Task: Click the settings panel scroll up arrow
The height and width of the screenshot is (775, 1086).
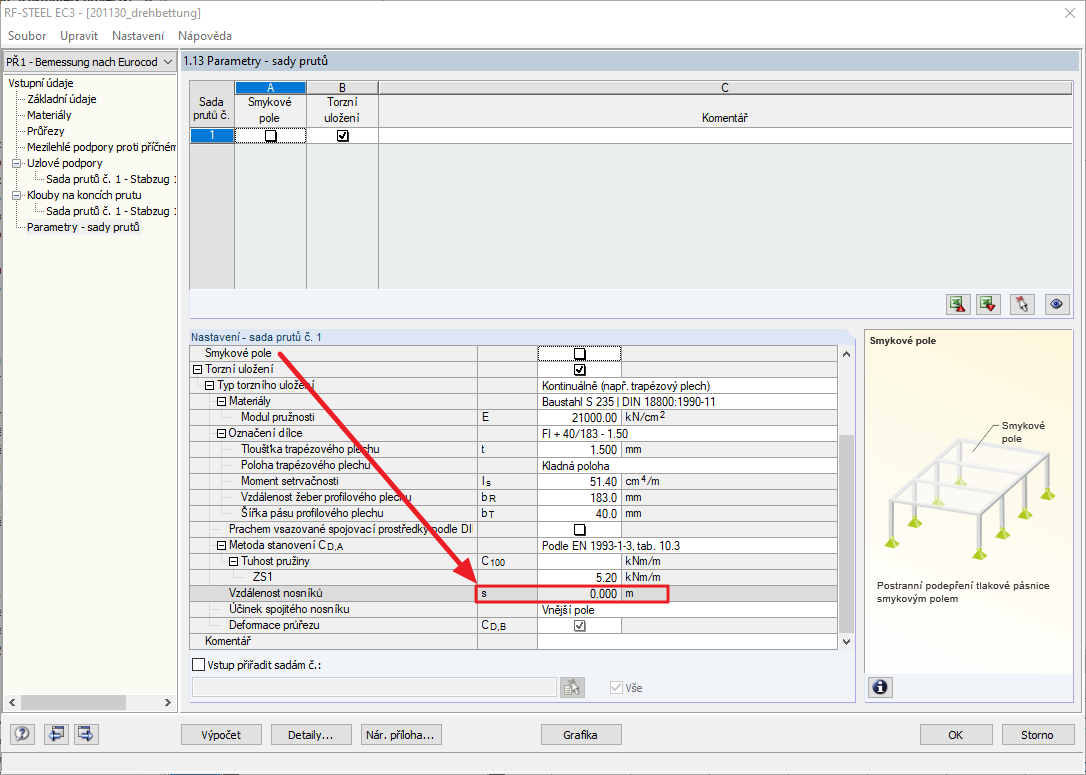Action: [x=846, y=354]
